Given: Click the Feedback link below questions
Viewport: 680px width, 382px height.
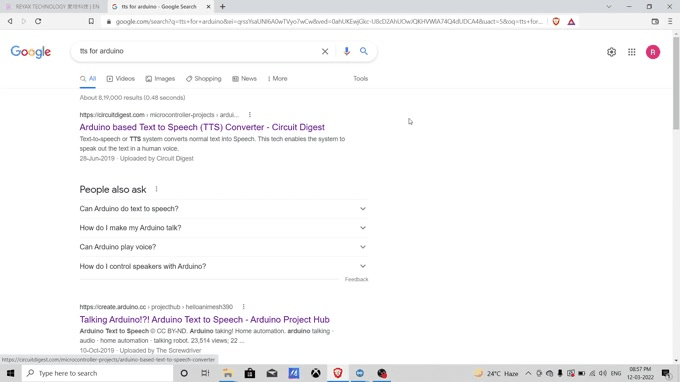Looking at the screenshot, I should (x=356, y=279).
